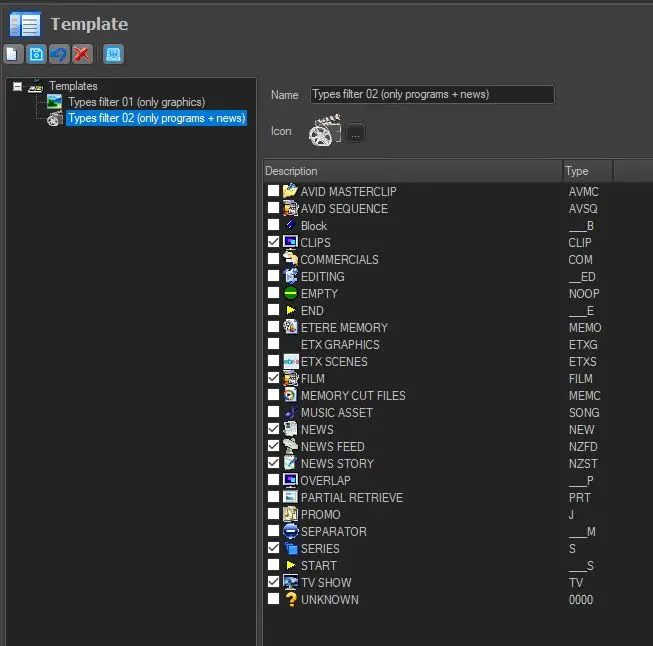Disable the TV SHOW checkbox

click(273, 582)
